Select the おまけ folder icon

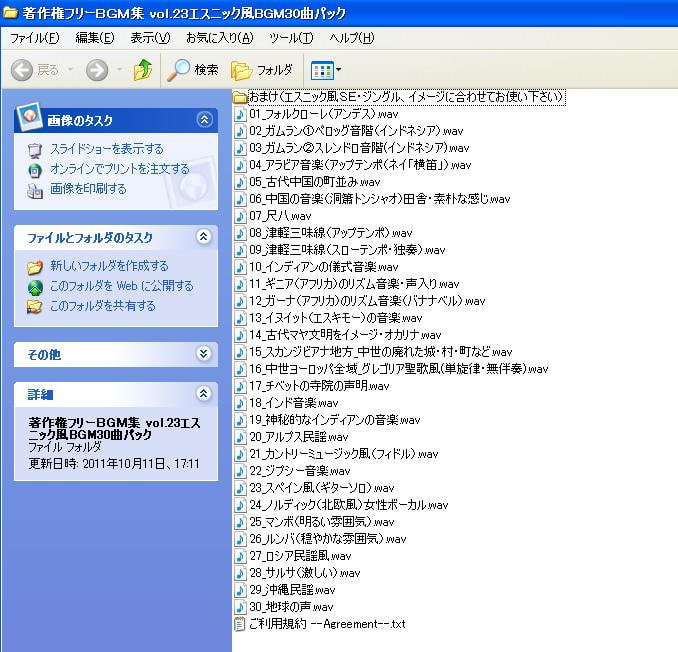pos(240,97)
